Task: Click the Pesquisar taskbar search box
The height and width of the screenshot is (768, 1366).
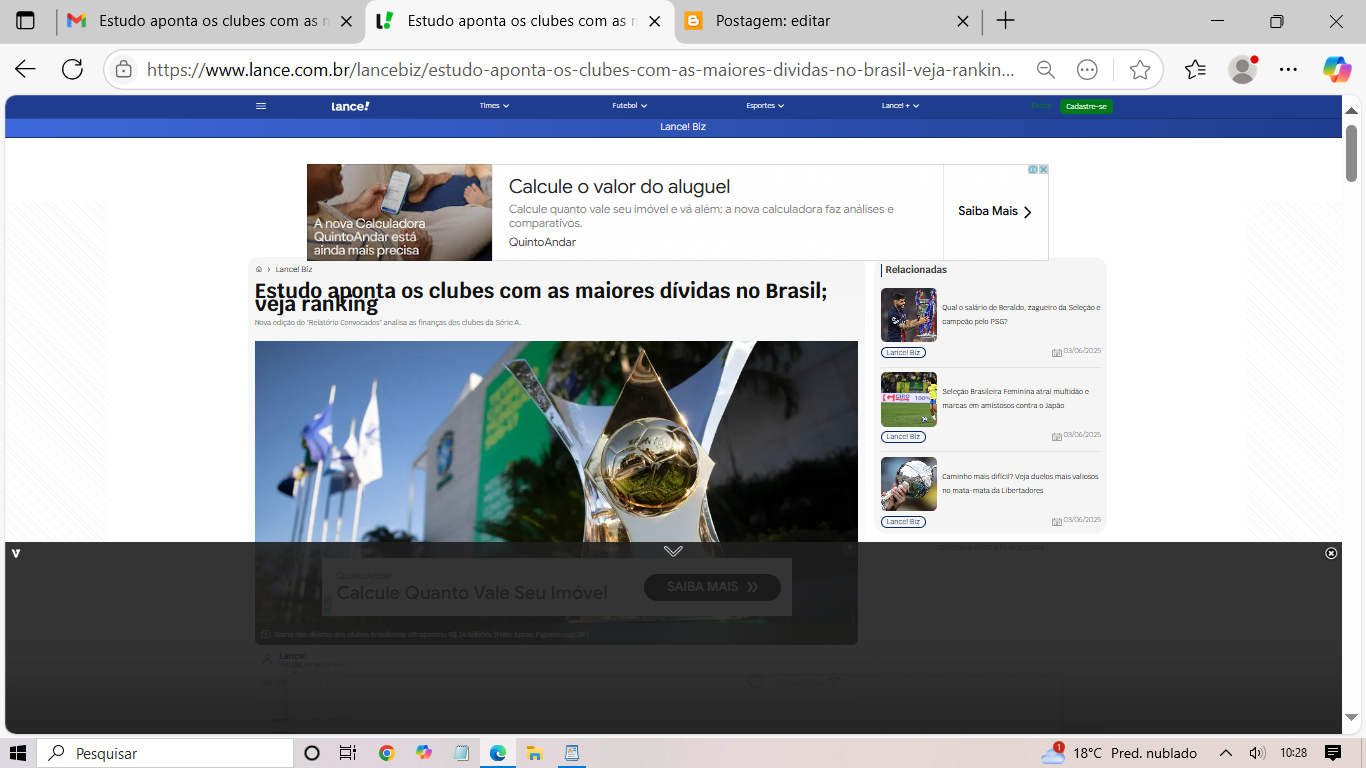Action: tap(166, 753)
